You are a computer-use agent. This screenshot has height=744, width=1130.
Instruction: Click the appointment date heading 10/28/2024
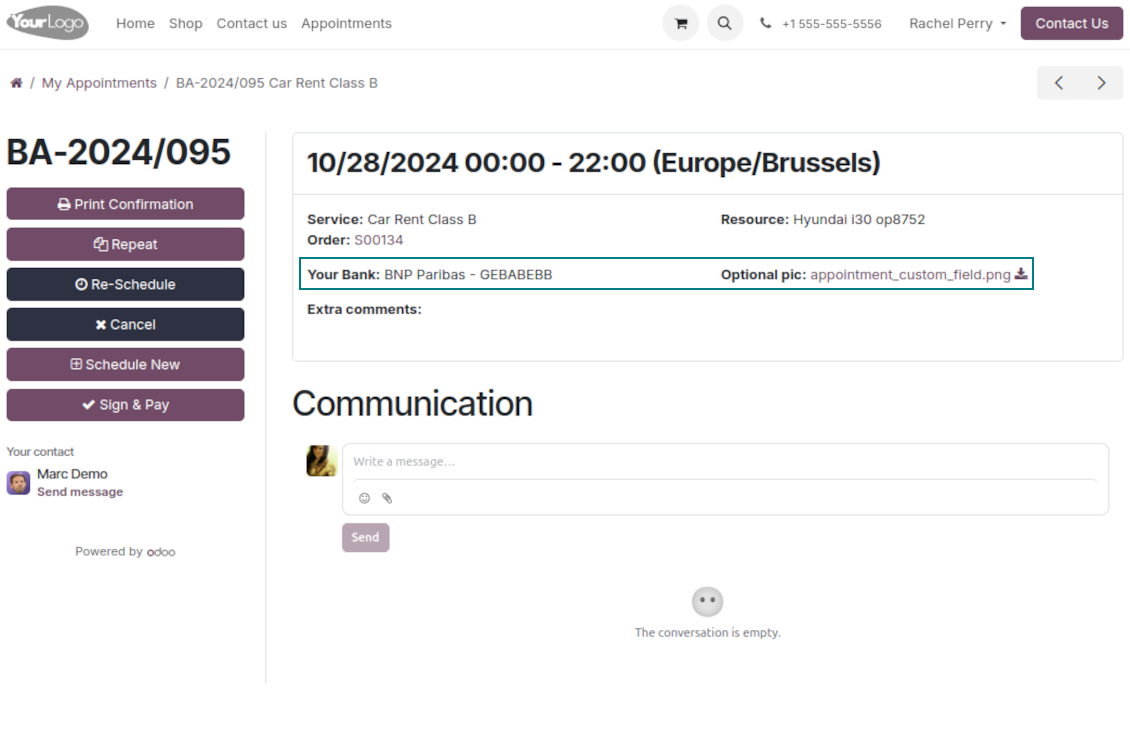(594, 163)
